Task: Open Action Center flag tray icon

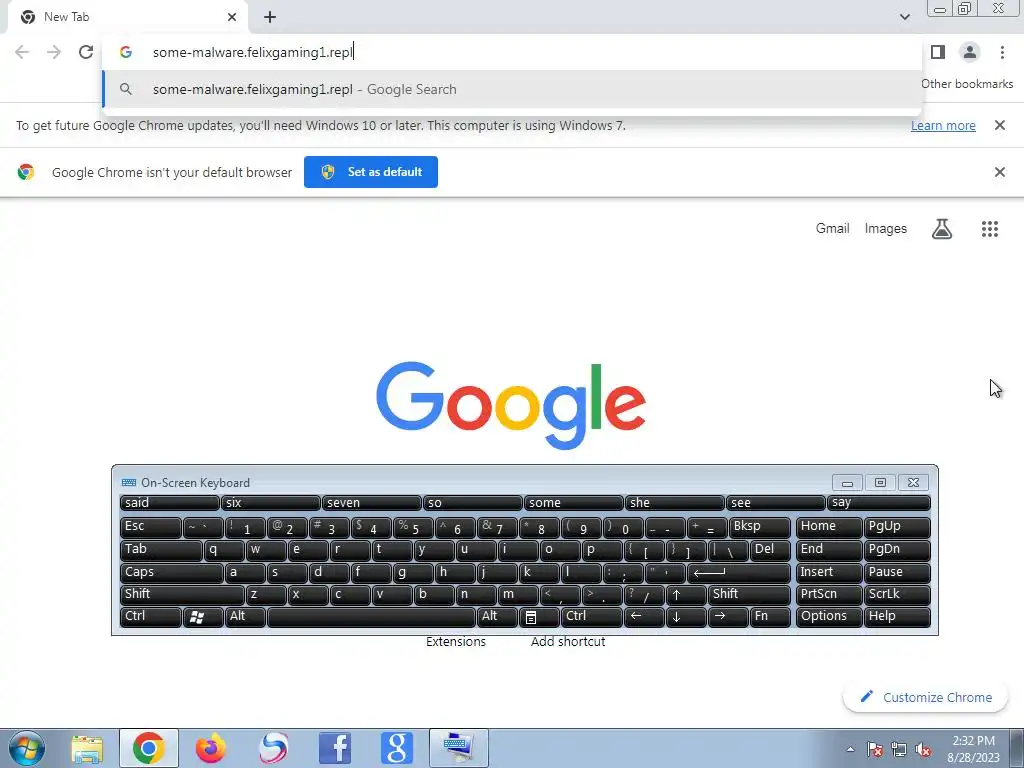Action: tap(874, 749)
